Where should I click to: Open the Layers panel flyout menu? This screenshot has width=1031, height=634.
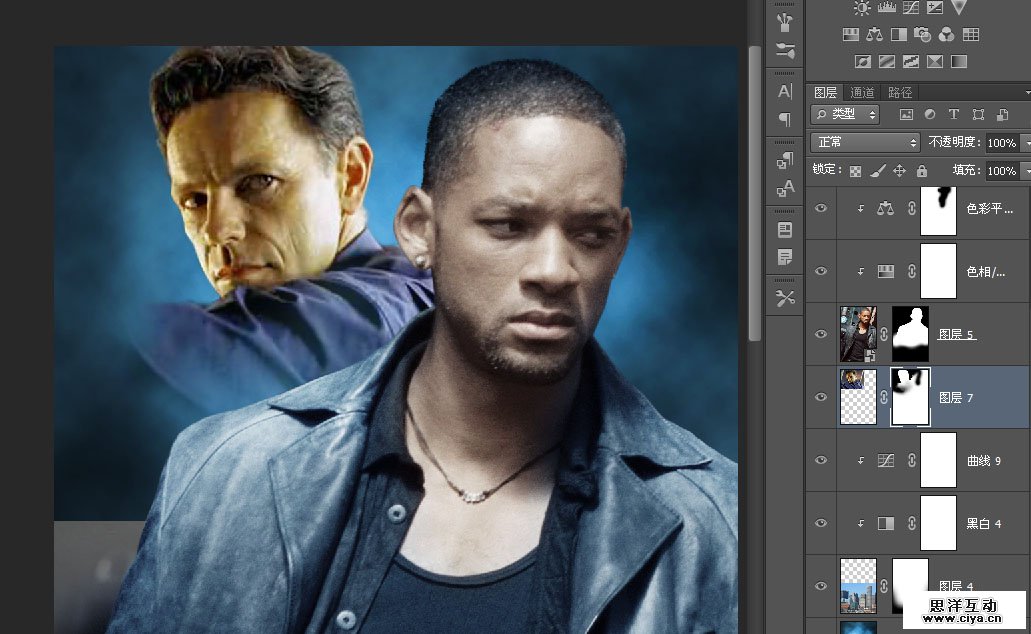click(x=1027, y=93)
